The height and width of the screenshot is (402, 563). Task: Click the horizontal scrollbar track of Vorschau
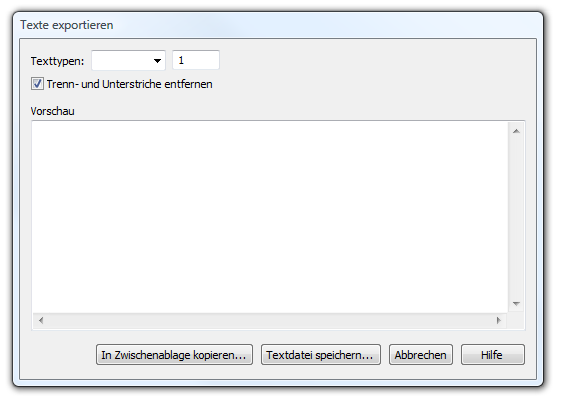[x=270, y=320]
